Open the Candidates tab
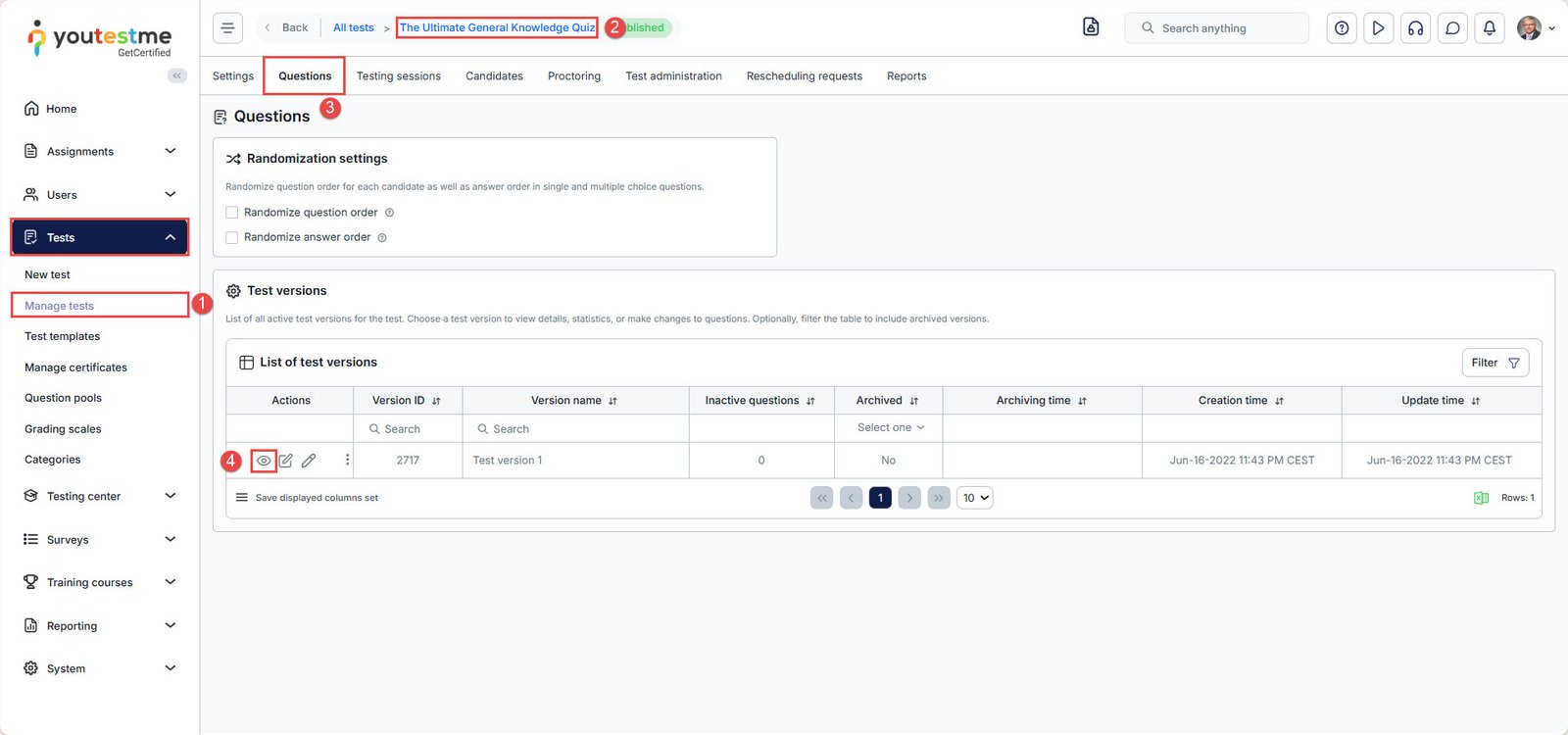Viewport: 1568px width, 735px height. [x=494, y=76]
